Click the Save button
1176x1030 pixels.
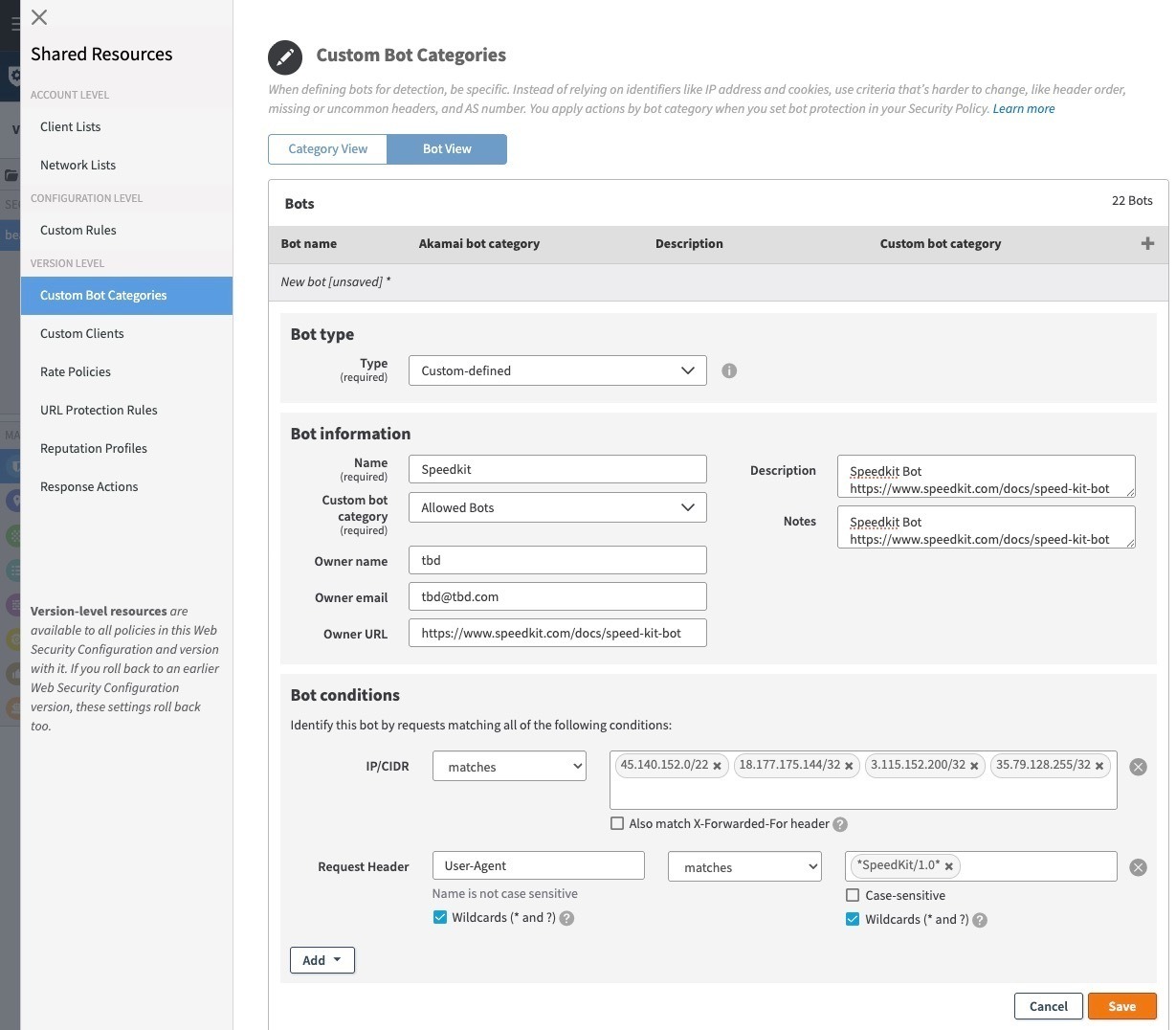[1122, 1006]
